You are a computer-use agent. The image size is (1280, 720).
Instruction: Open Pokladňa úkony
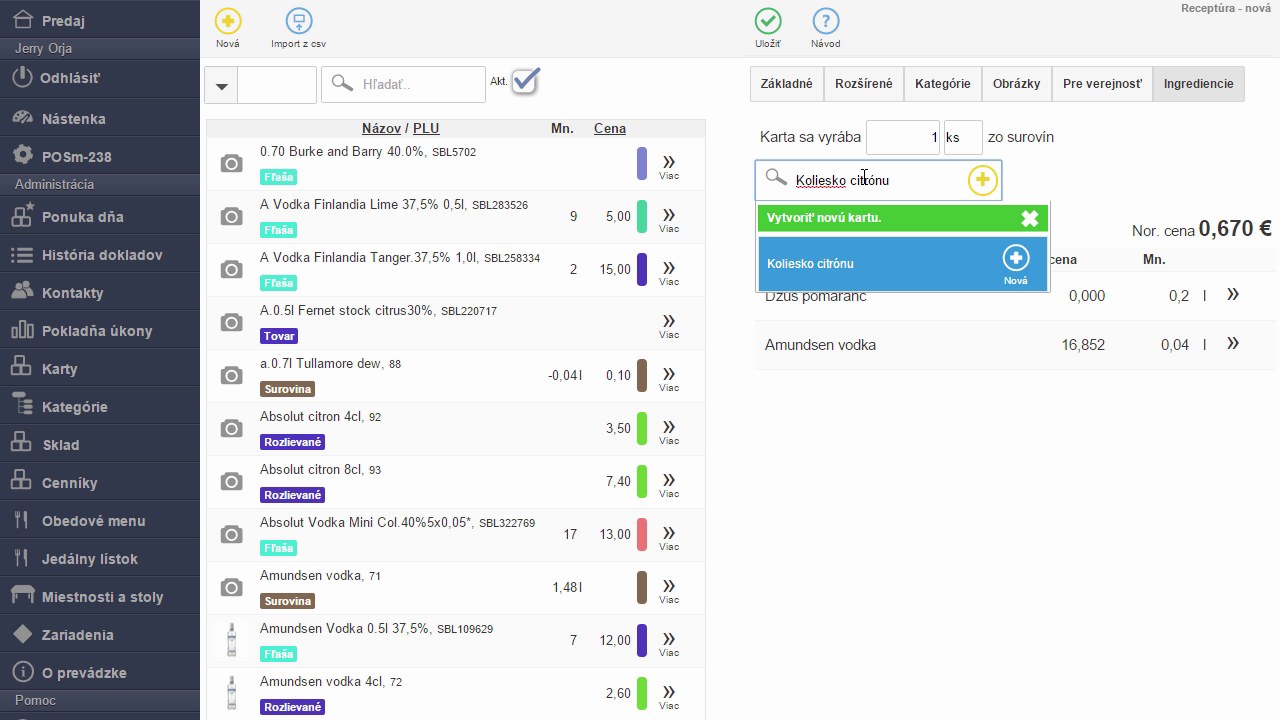pos(100,331)
